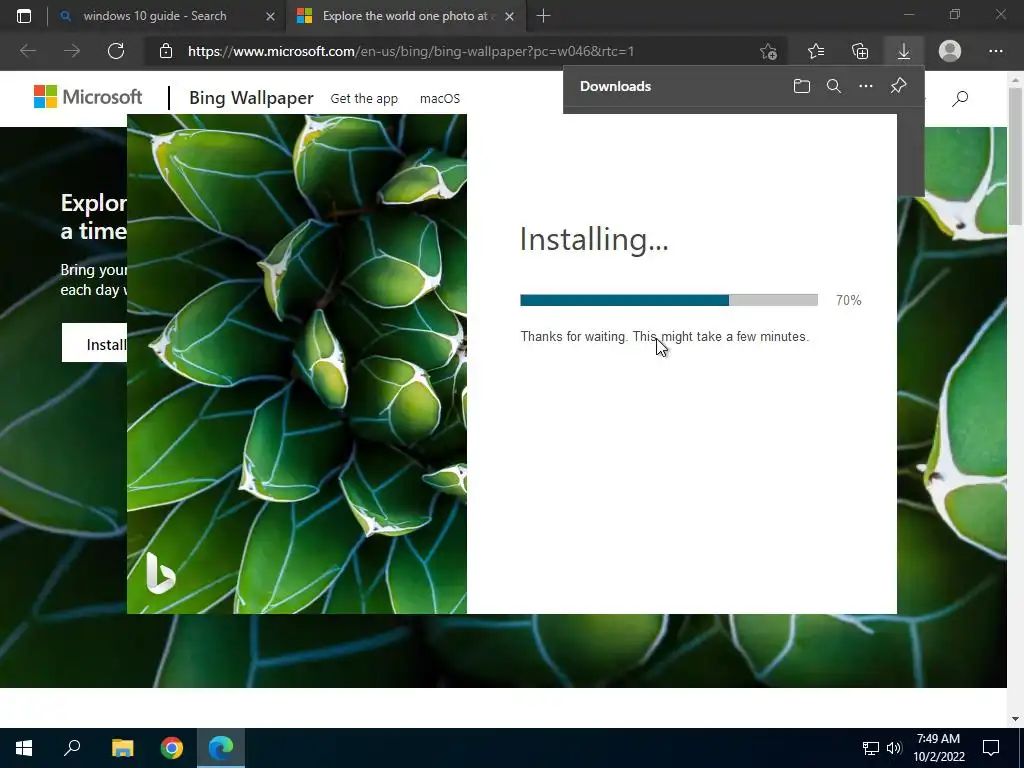Open the network status tray icon
1024x768 pixels.
(x=871, y=748)
